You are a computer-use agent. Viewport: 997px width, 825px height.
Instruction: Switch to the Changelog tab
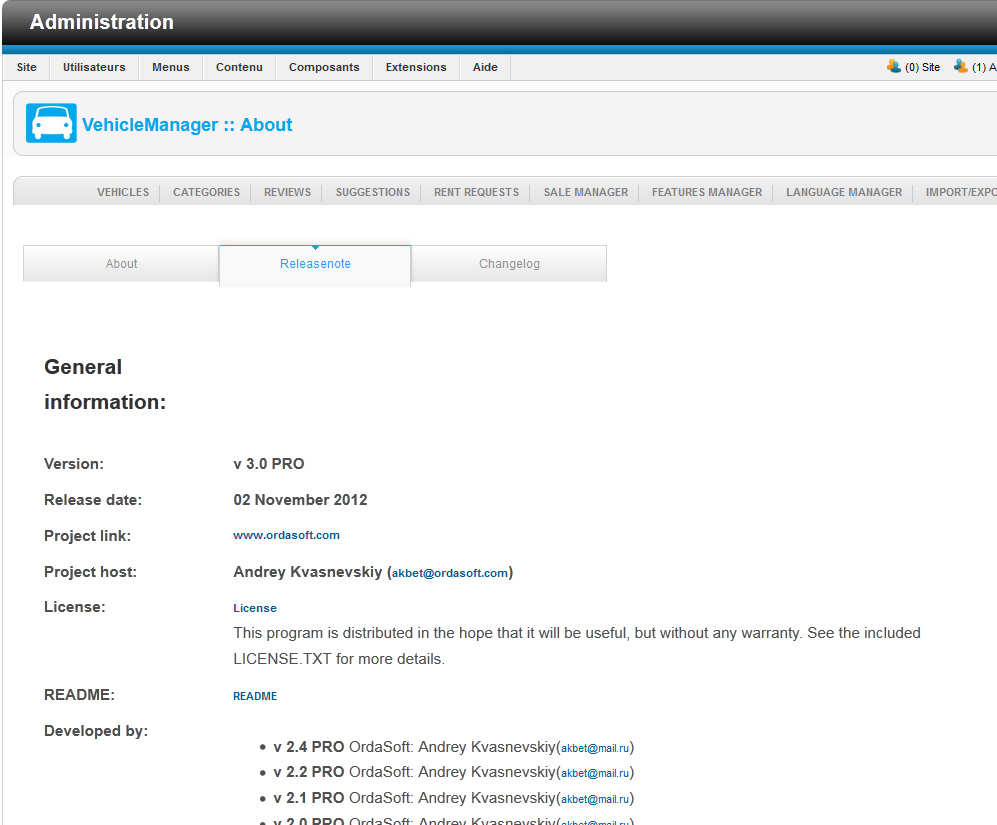pos(509,263)
